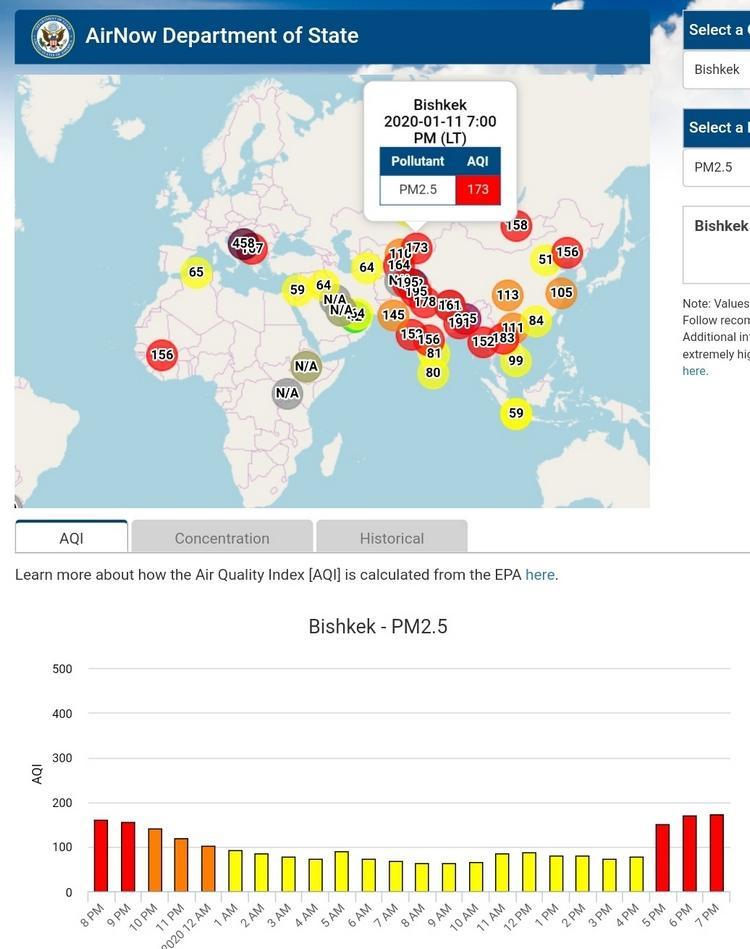Image resolution: width=750 pixels, height=949 pixels.
Task: Select the AQI tab
Action: 71,538
